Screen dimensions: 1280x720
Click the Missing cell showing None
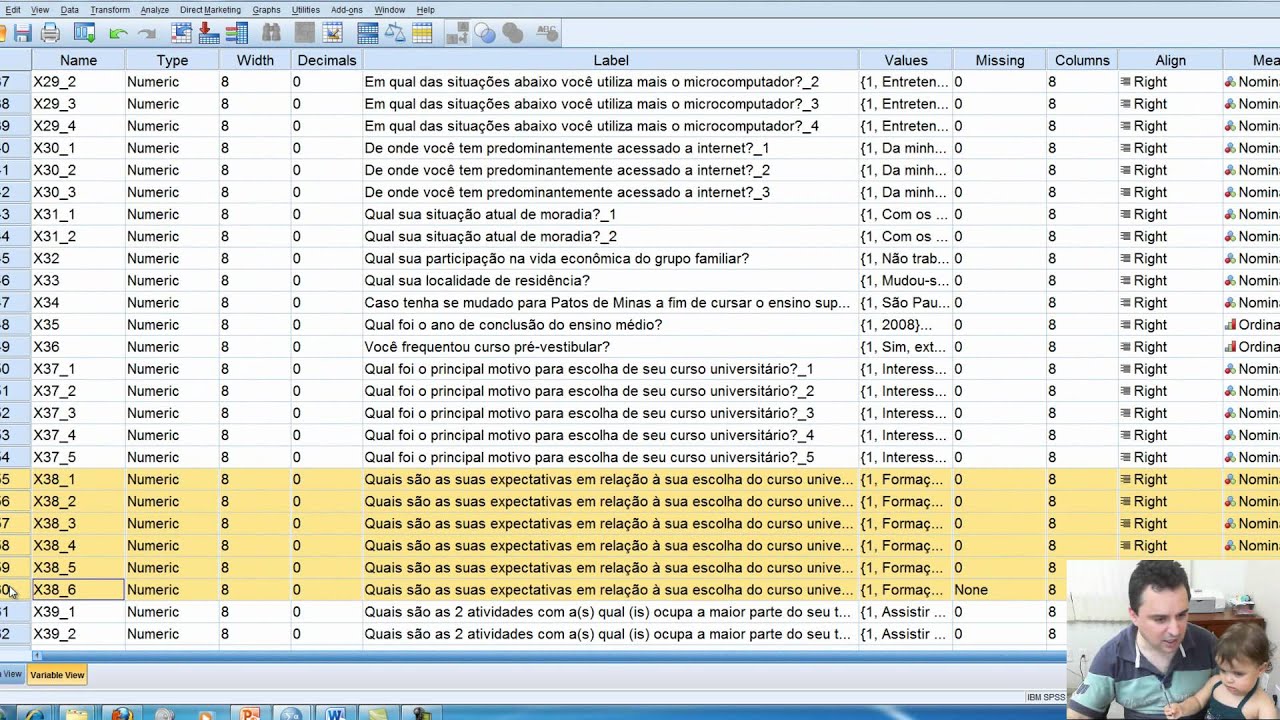point(999,590)
